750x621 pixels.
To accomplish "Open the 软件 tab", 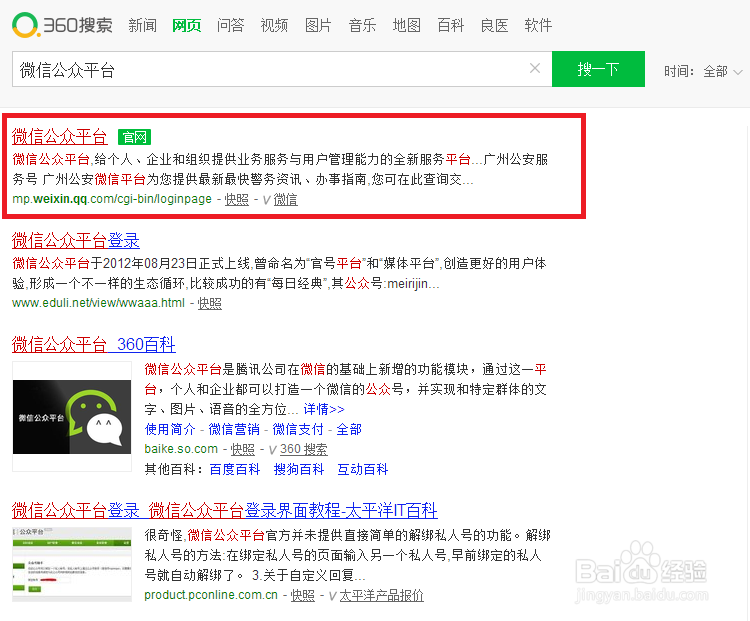I will (538, 25).
